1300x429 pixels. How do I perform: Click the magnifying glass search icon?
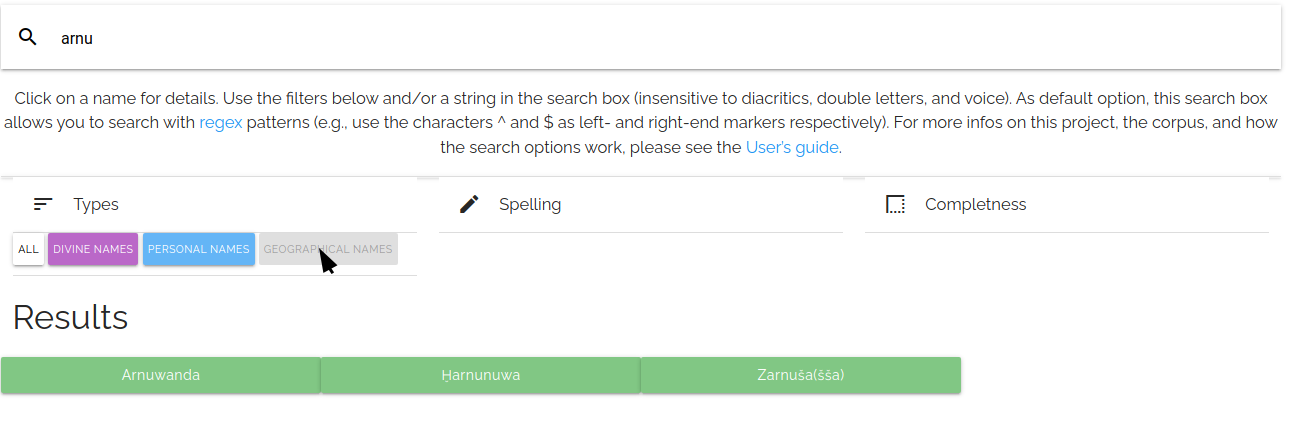point(28,37)
